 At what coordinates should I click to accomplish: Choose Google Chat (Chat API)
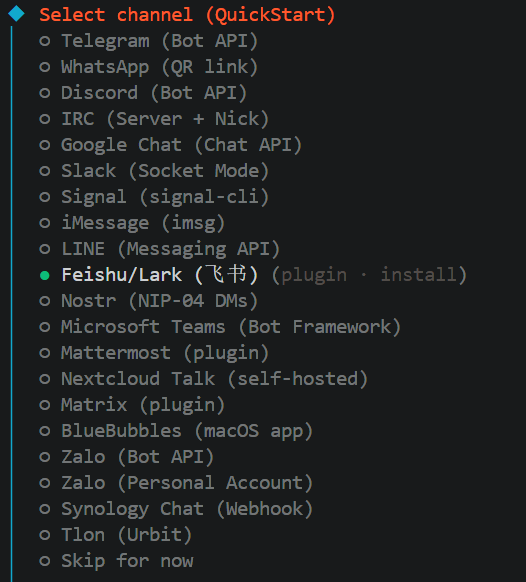pos(170,145)
